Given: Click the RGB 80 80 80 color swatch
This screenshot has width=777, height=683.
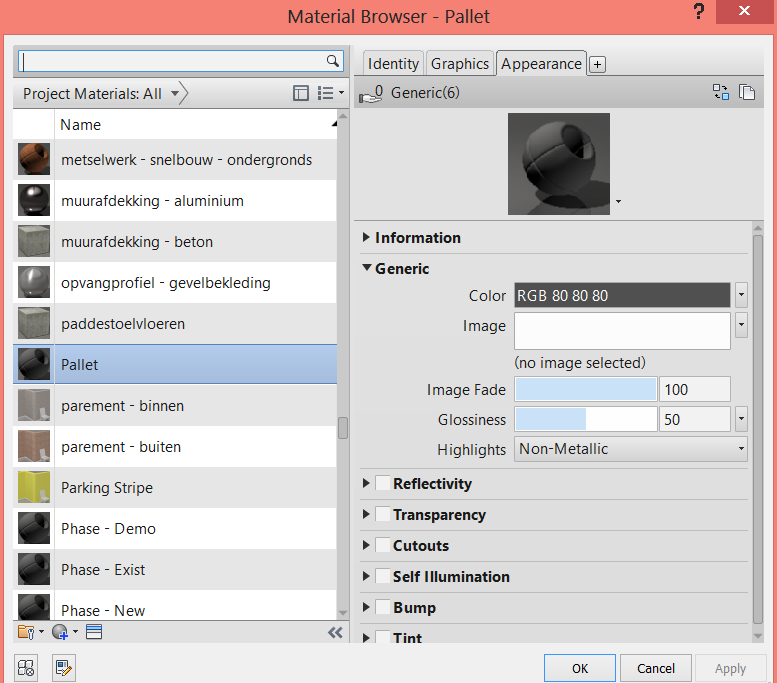Looking at the screenshot, I should [x=622, y=296].
